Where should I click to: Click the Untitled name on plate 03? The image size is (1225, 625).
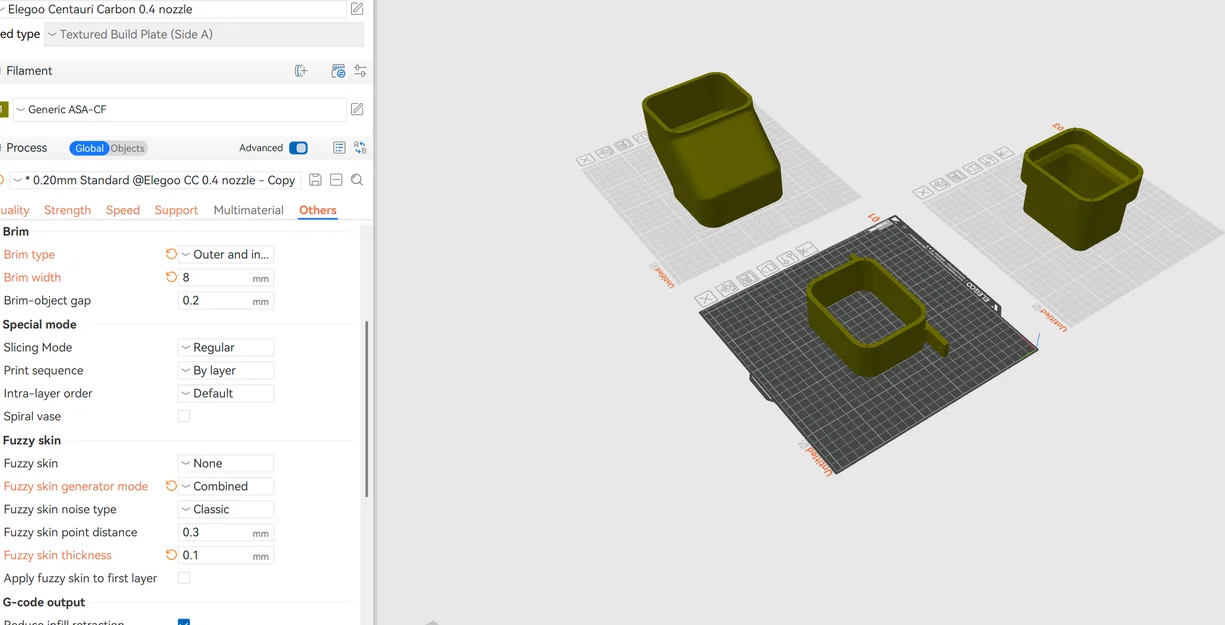[1053, 319]
